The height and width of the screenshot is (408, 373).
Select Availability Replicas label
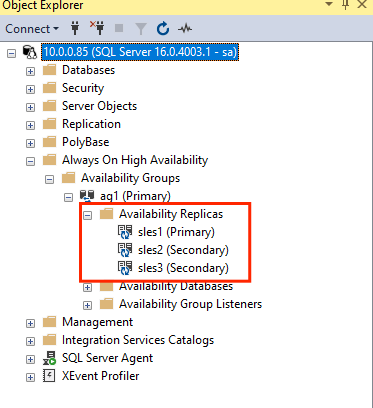point(171,214)
